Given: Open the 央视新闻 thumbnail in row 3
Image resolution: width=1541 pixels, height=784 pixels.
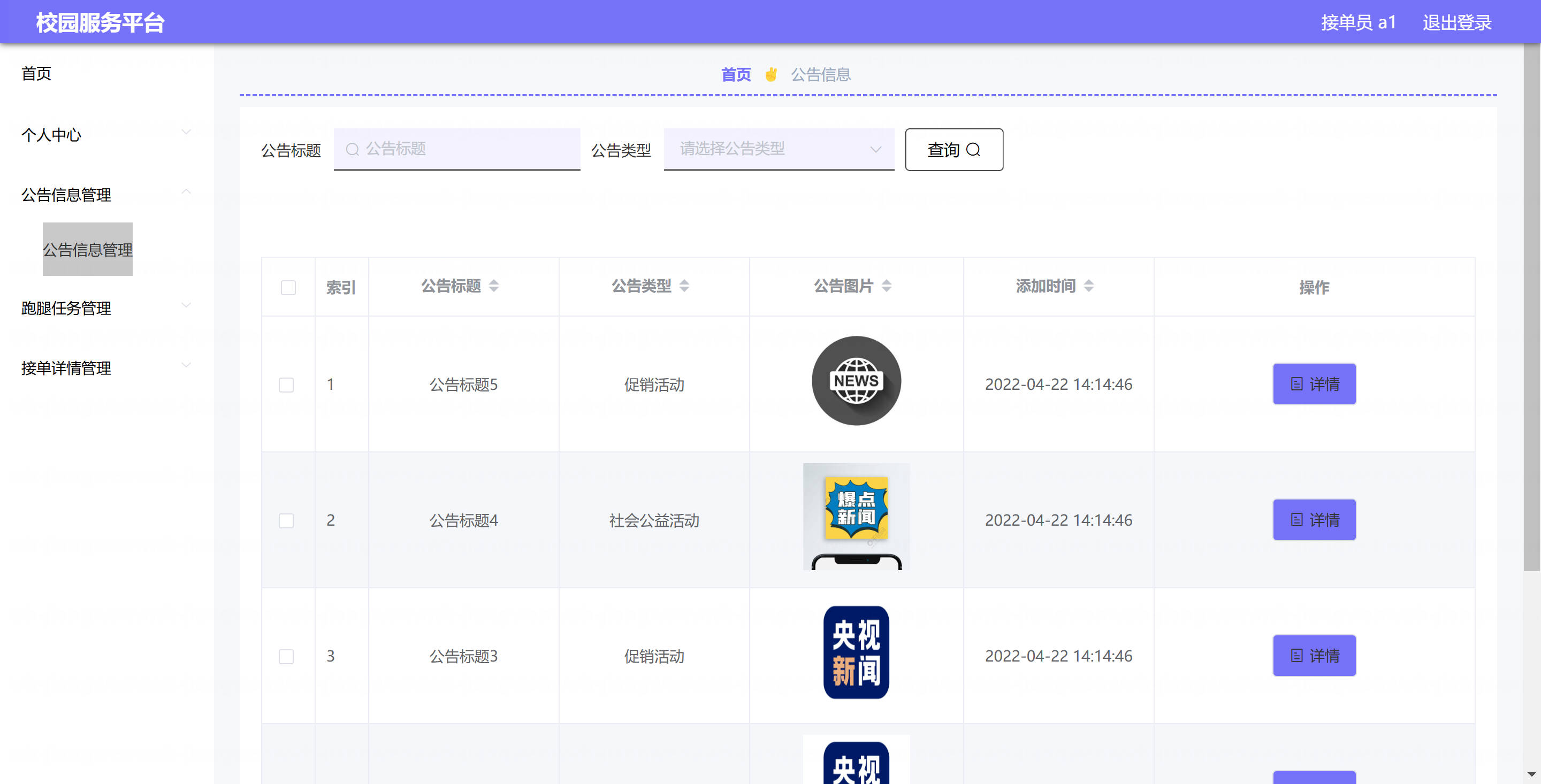Looking at the screenshot, I should pos(856,652).
